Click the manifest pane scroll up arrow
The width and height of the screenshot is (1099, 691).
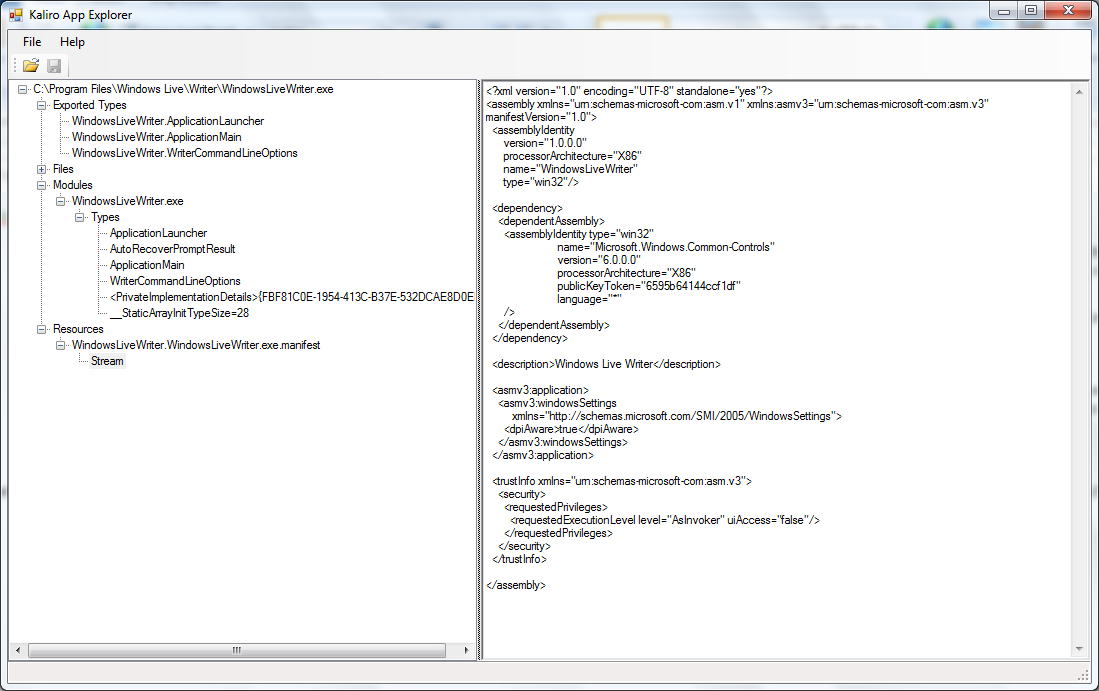pos(1079,92)
